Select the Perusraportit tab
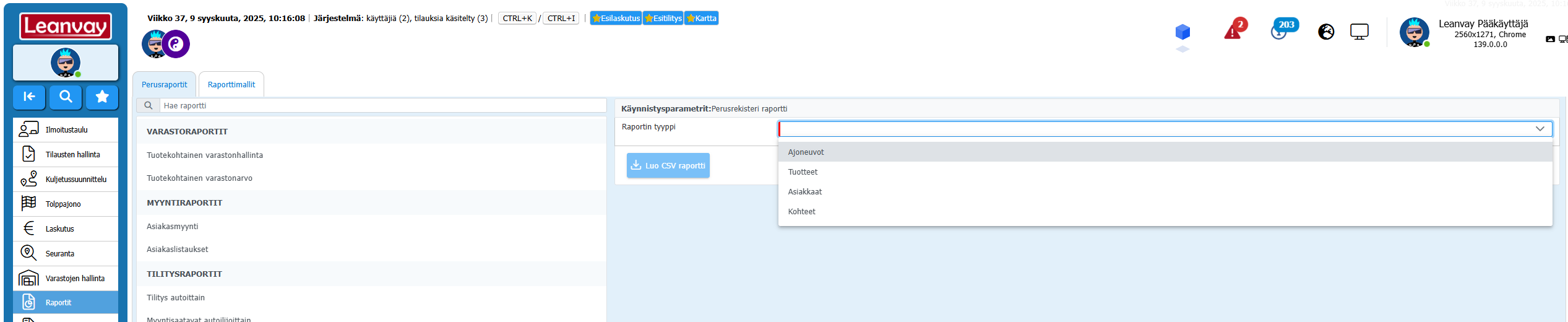This screenshot has width=1568, height=322. (x=164, y=85)
